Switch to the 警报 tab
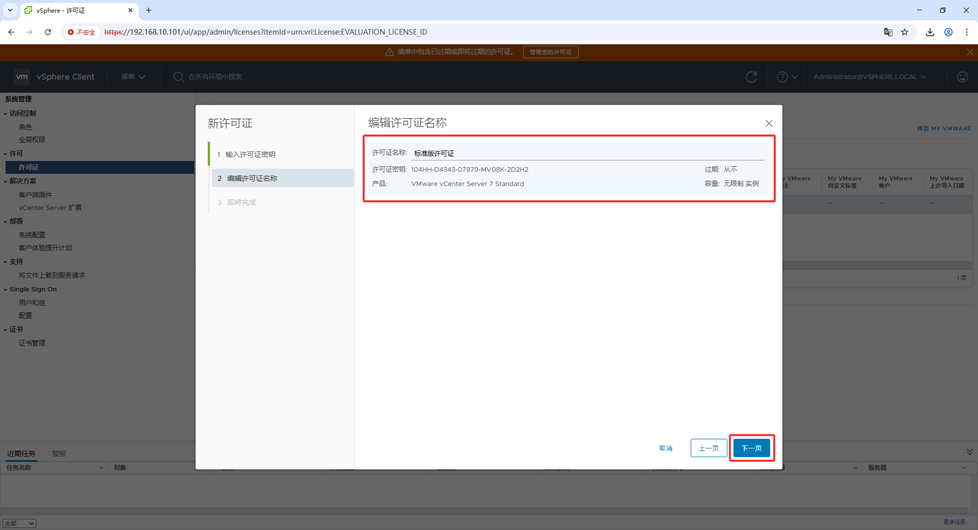Viewport: 978px width, 530px height. click(x=59, y=454)
